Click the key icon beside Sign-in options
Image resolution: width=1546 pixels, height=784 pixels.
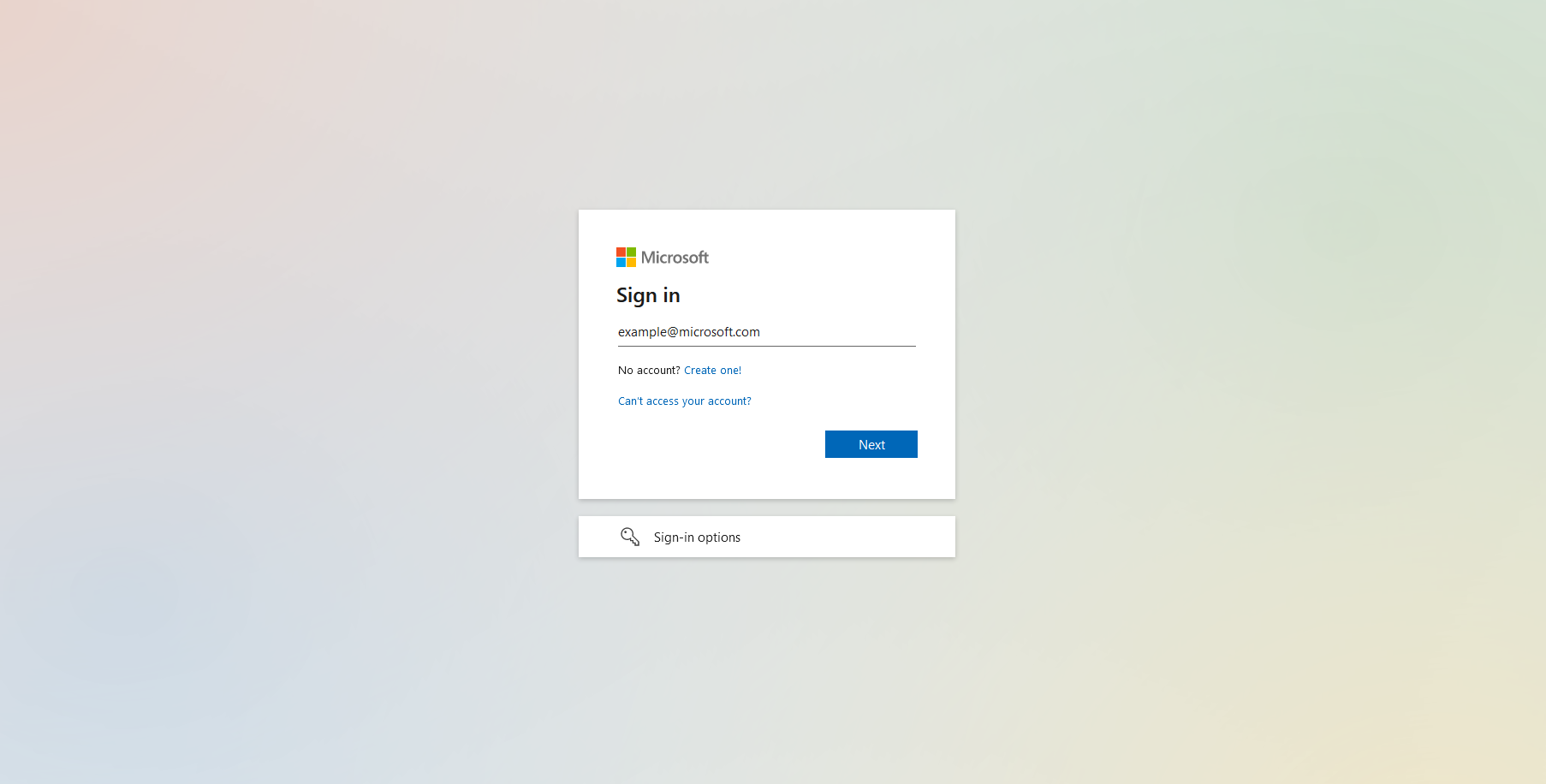pyautogui.click(x=630, y=537)
